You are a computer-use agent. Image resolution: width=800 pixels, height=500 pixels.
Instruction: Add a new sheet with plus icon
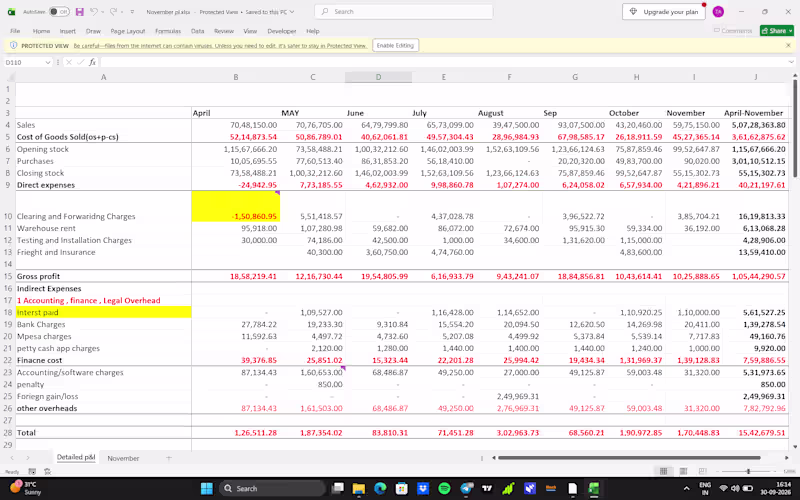[169, 458]
